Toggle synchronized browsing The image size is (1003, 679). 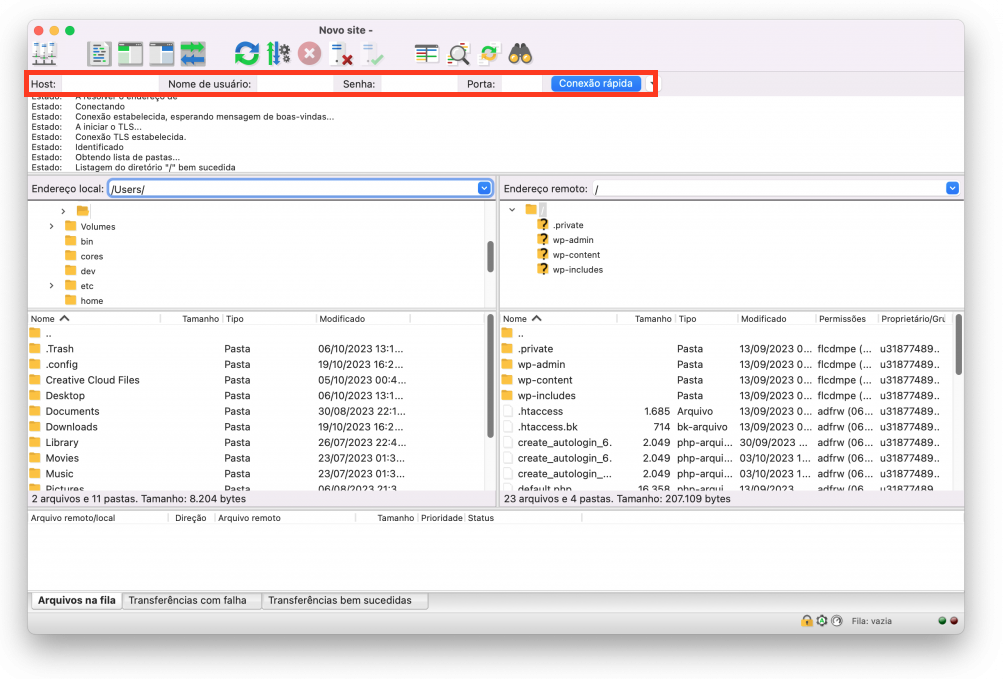[489, 54]
